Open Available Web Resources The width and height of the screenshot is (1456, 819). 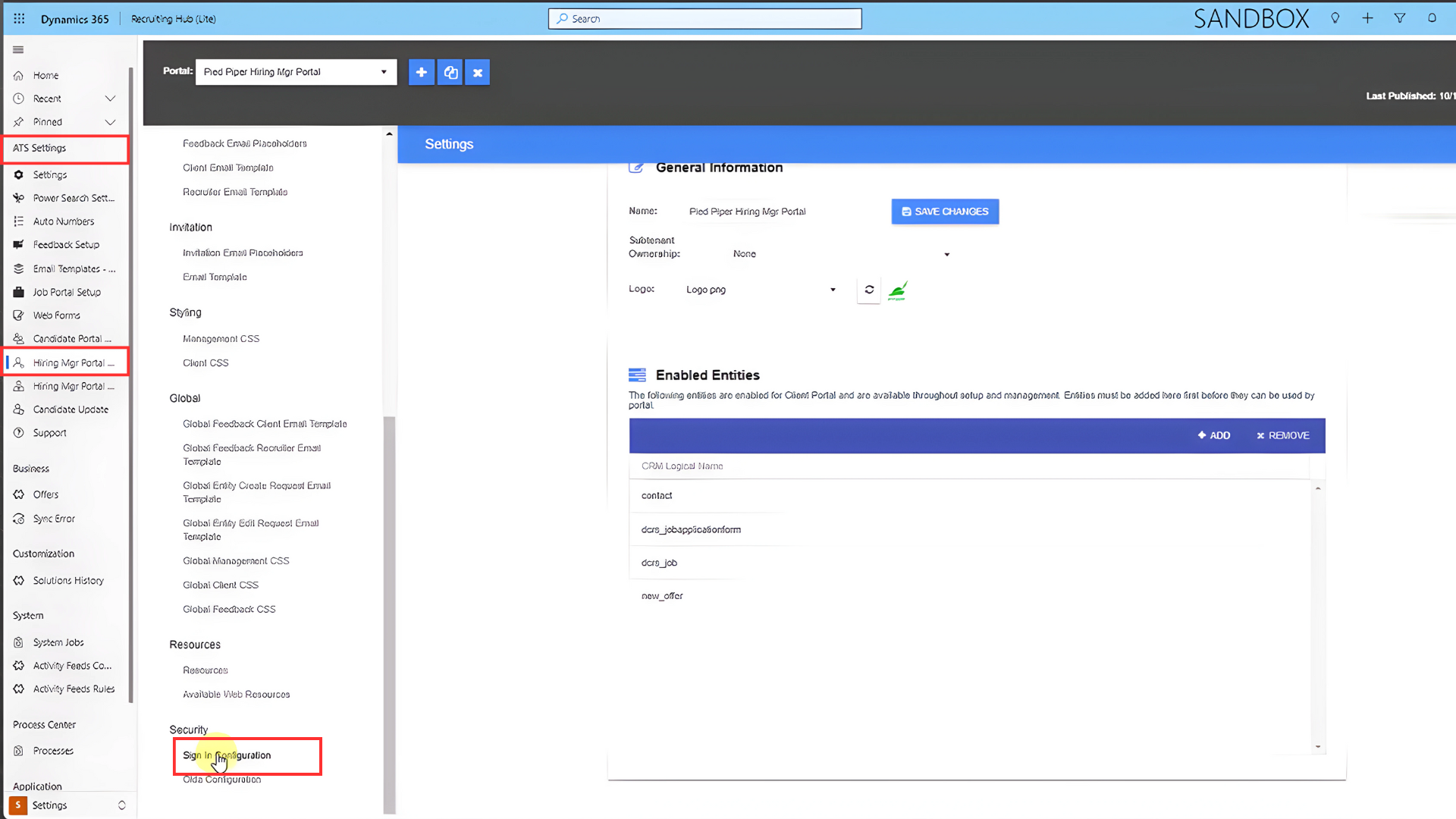[237, 695]
